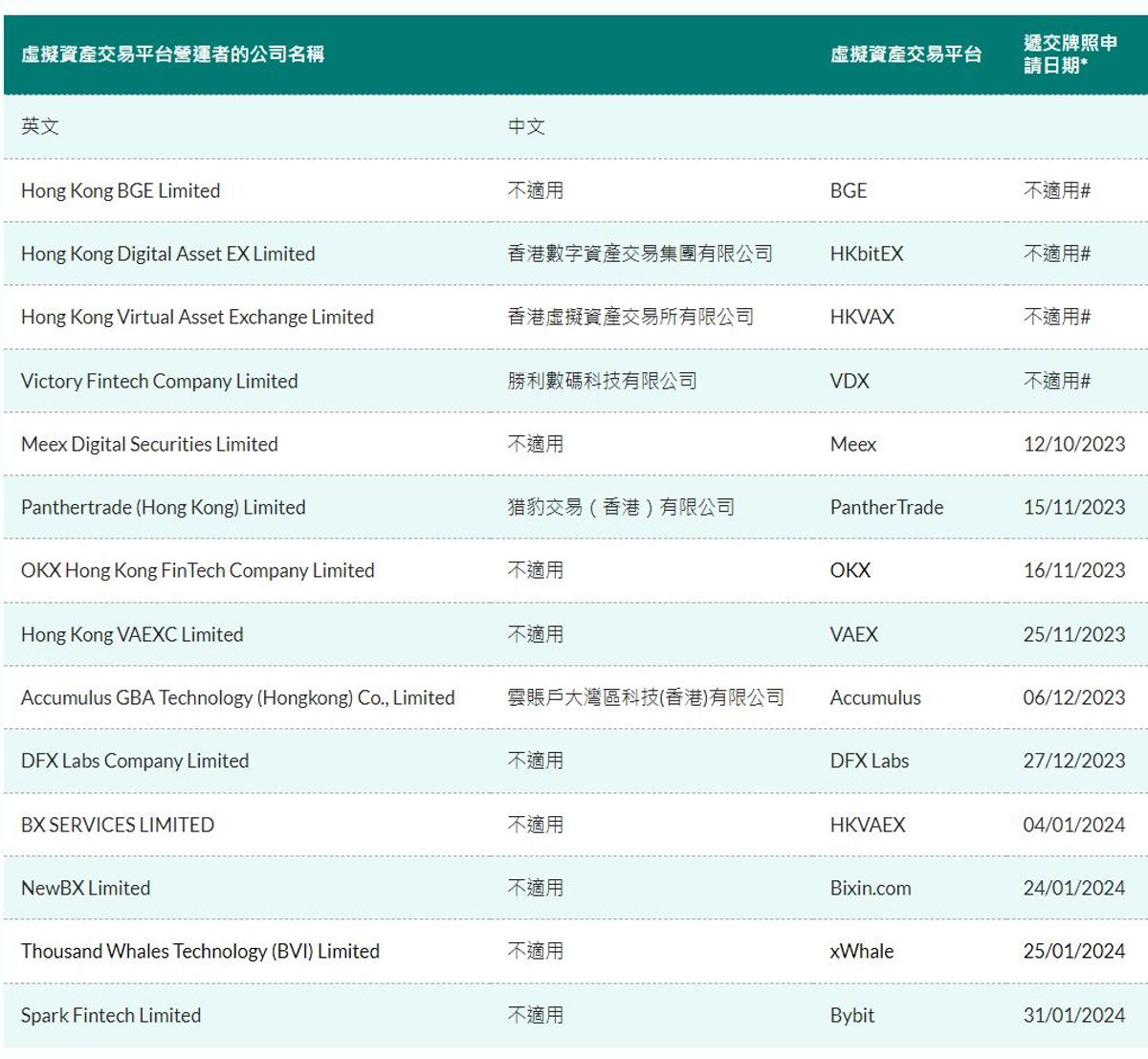Viewport: 1148px width, 1059px height.
Task: Select Panthertrade (Hong Kong) Limited
Action: click(x=164, y=507)
